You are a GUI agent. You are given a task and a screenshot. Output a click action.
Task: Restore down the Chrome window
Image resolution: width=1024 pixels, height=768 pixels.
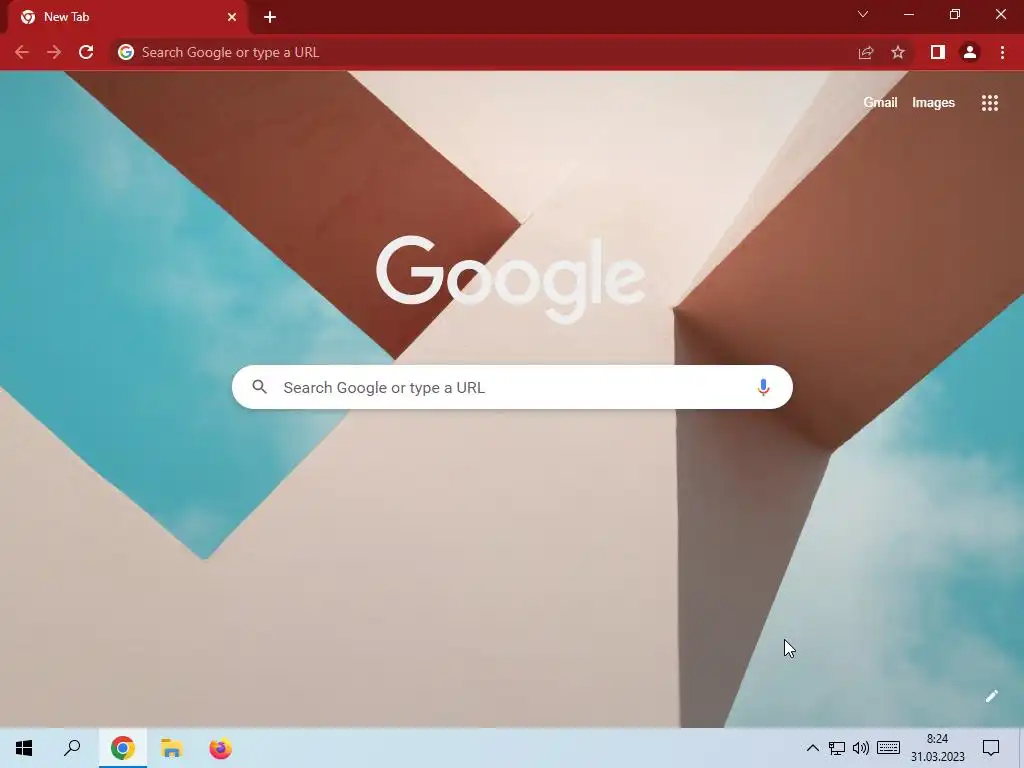(x=955, y=14)
